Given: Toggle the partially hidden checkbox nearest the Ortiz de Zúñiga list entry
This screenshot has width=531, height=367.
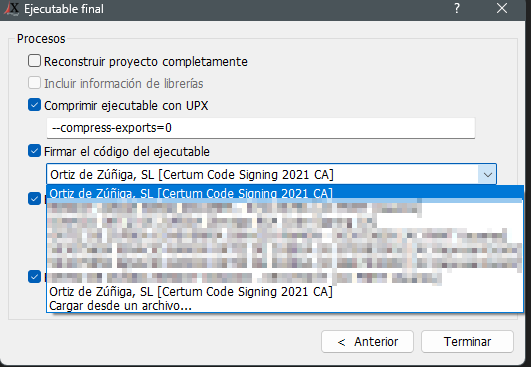Looking at the screenshot, I should click(x=34, y=276).
